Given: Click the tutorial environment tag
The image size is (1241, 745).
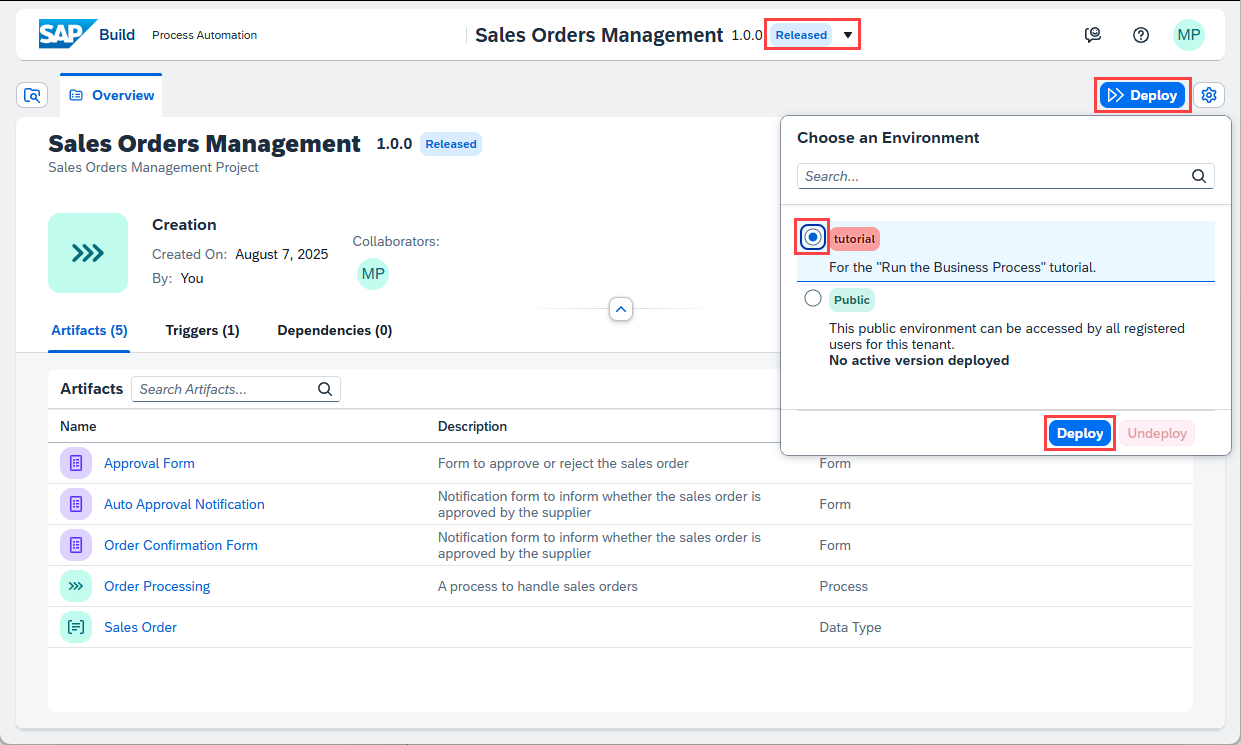Looking at the screenshot, I should pyautogui.click(x=854, y=239).
